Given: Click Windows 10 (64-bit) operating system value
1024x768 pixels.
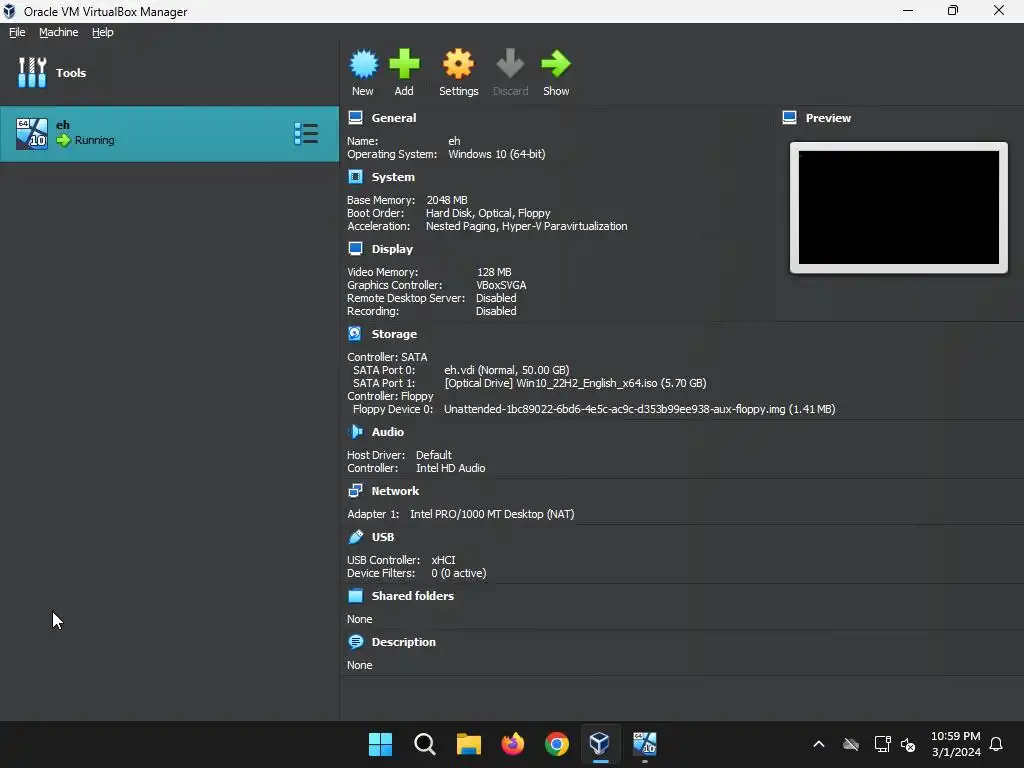Looking at the screenshot, I should point(497,154).
